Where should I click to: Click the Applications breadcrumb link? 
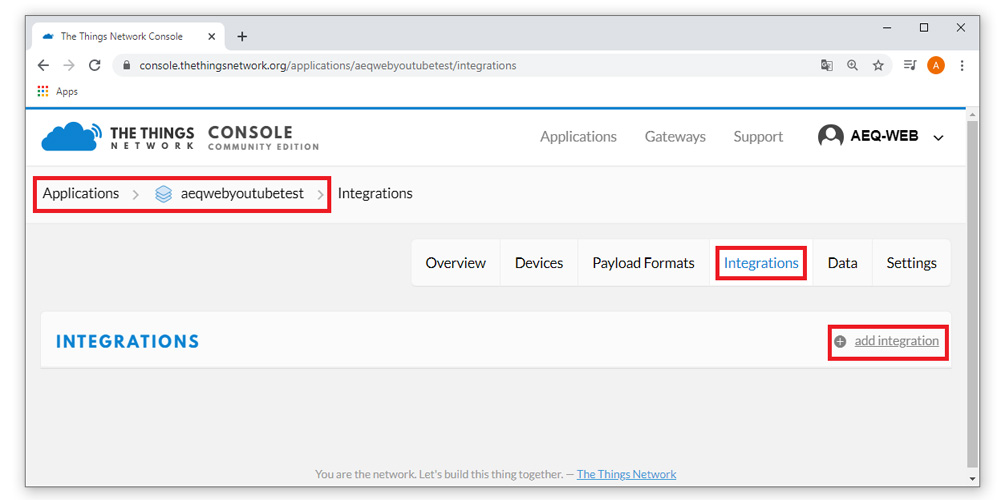click(80, 193)
